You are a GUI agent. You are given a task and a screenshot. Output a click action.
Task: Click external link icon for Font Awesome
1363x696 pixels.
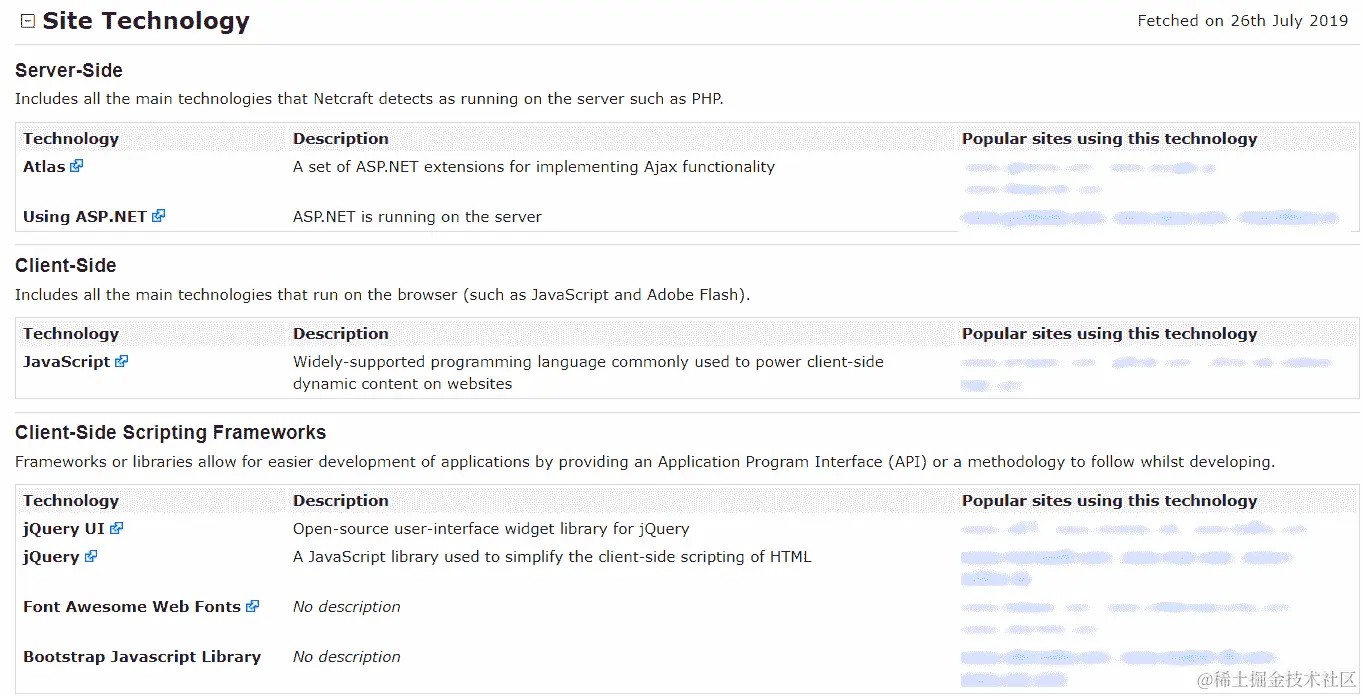click(x=253, y=606)
